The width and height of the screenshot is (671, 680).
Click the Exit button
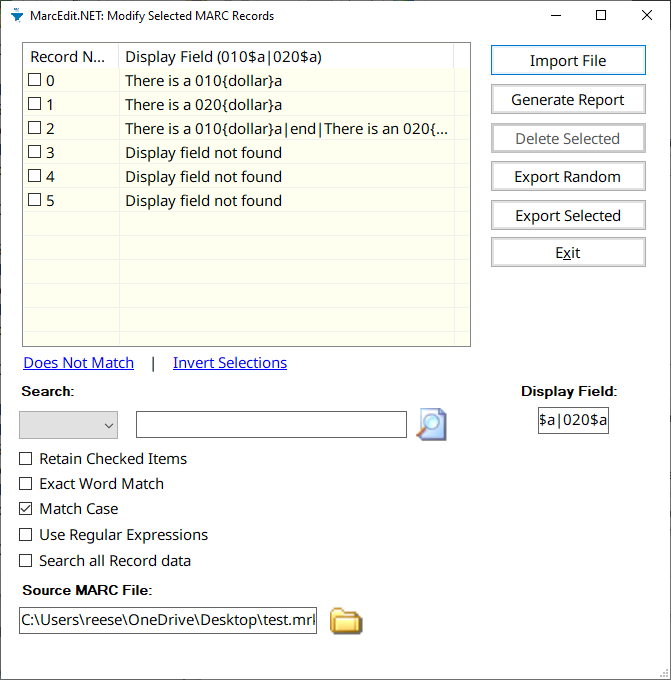[x=568, y=252]
